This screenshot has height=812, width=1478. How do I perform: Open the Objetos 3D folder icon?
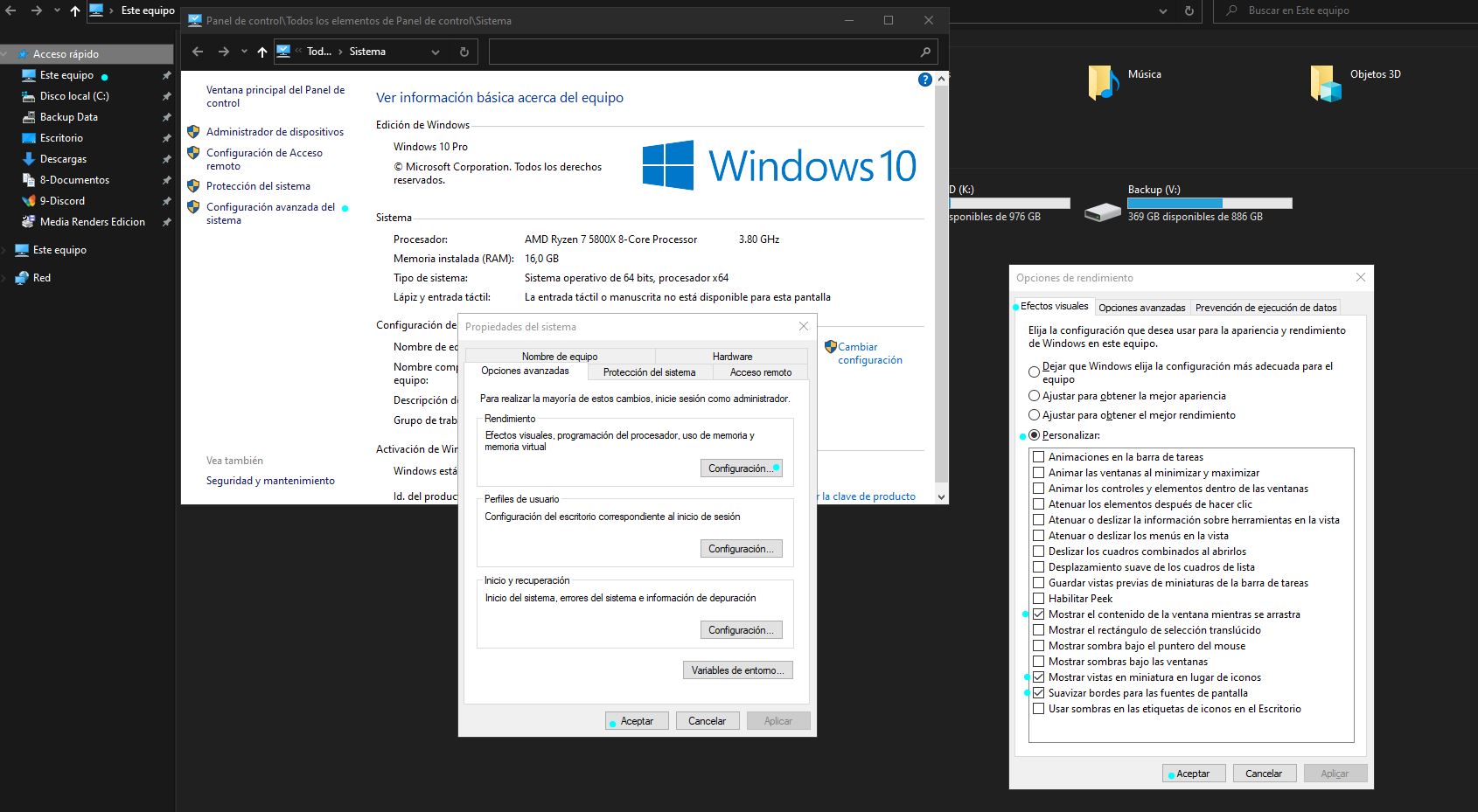1326,83
